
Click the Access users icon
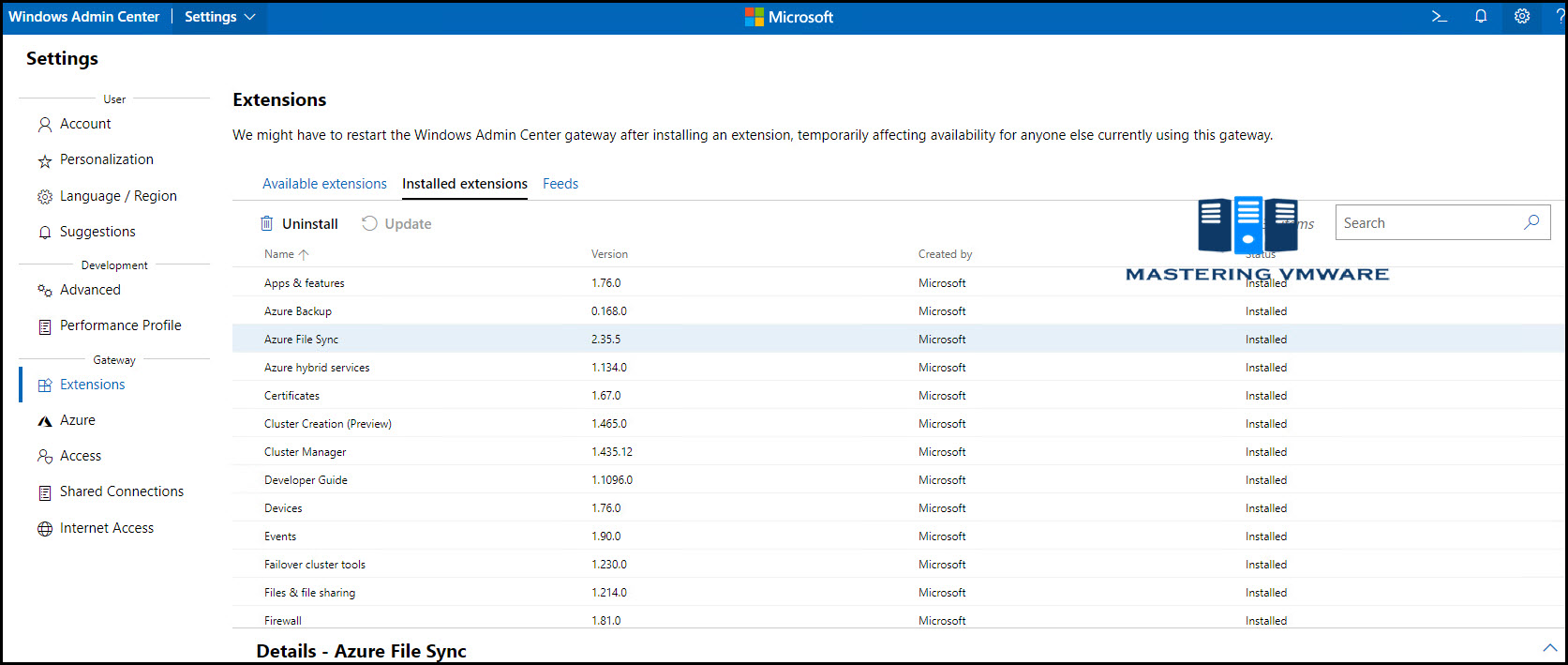coord(44,457)
